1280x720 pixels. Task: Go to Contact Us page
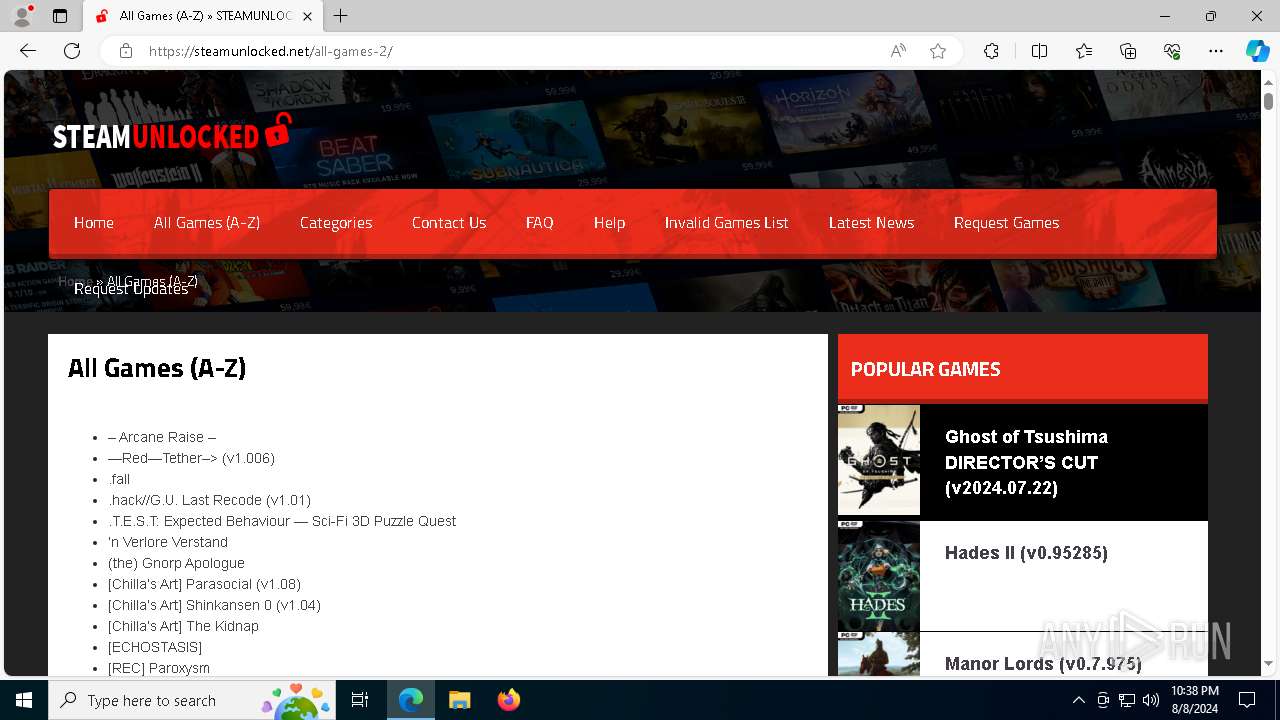[449, 223]
